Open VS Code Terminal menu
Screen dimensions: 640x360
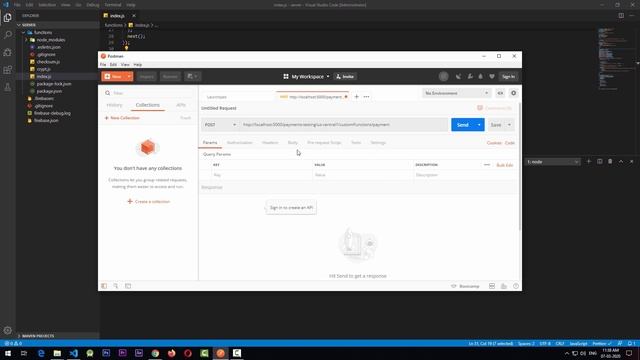tap(113, 5)
